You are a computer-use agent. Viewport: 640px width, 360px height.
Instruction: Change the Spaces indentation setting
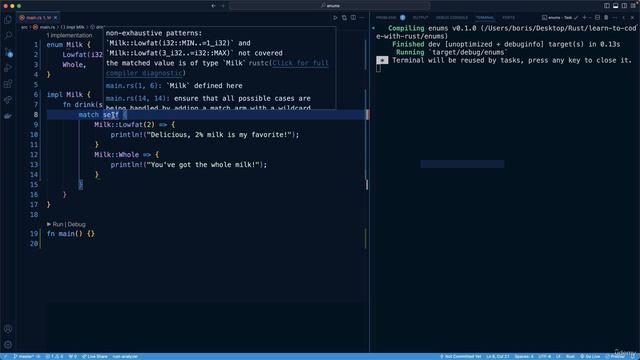click(x=524, y=356)
